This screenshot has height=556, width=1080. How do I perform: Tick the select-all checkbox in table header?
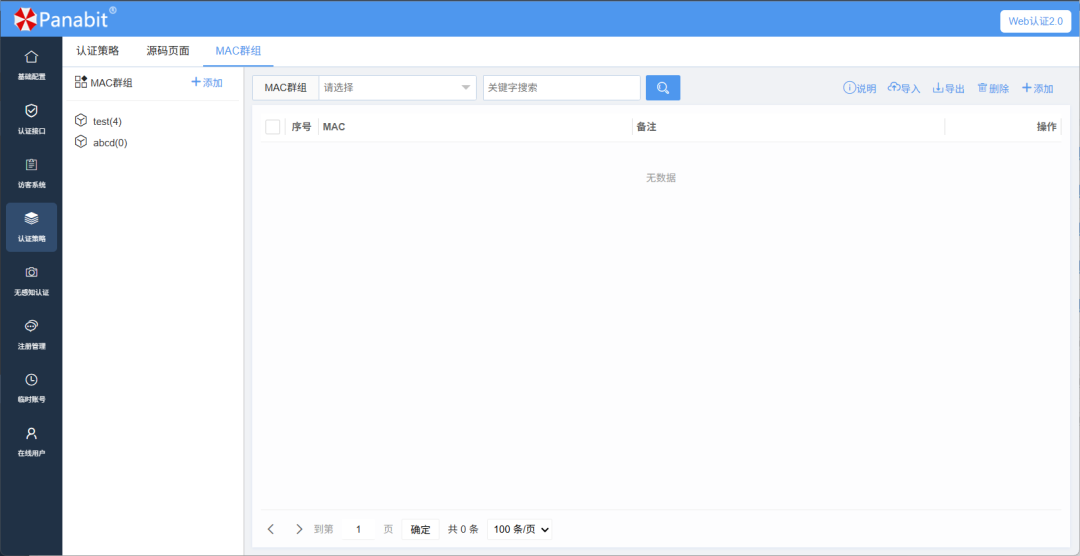(273, 127)
